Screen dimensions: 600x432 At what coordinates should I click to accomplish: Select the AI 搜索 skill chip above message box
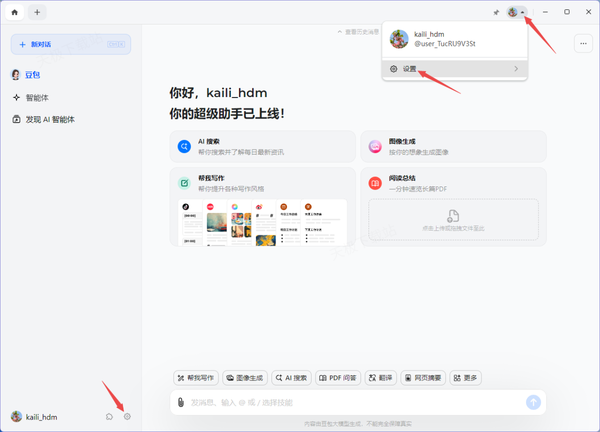coord(292,378)
